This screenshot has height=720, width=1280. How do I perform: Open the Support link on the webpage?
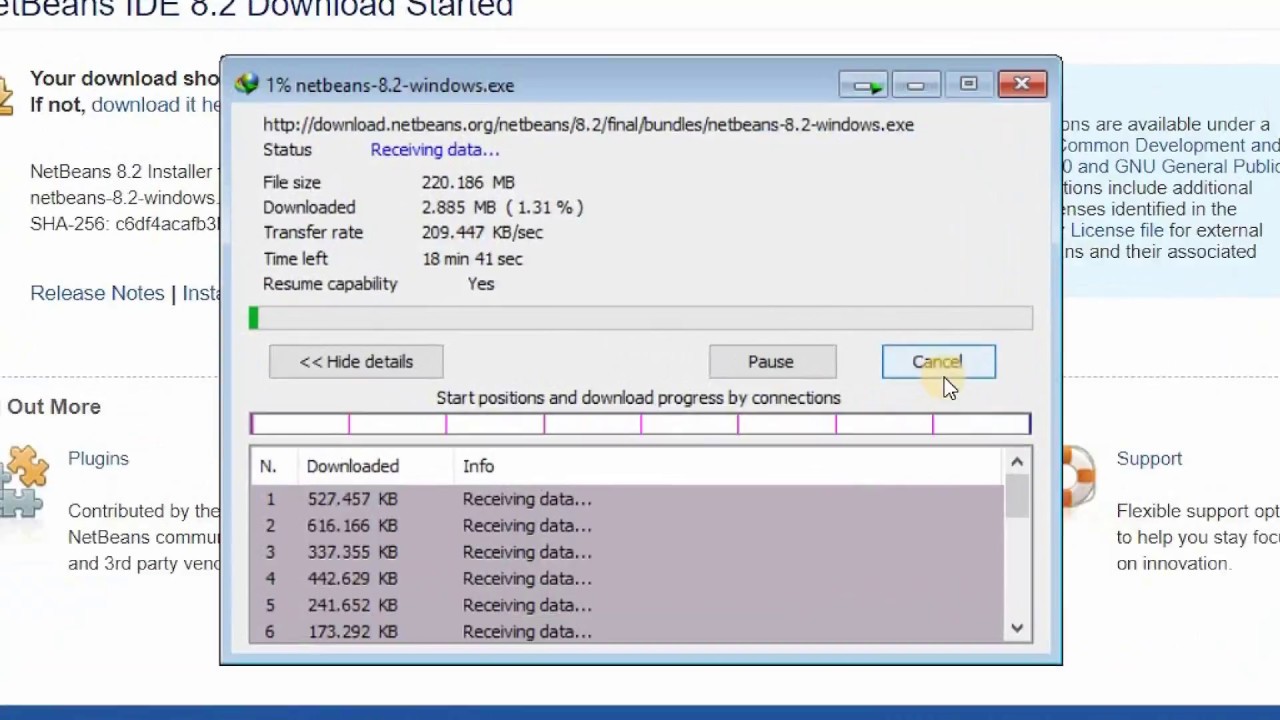pyautogui.click(x=1149, y=458)
